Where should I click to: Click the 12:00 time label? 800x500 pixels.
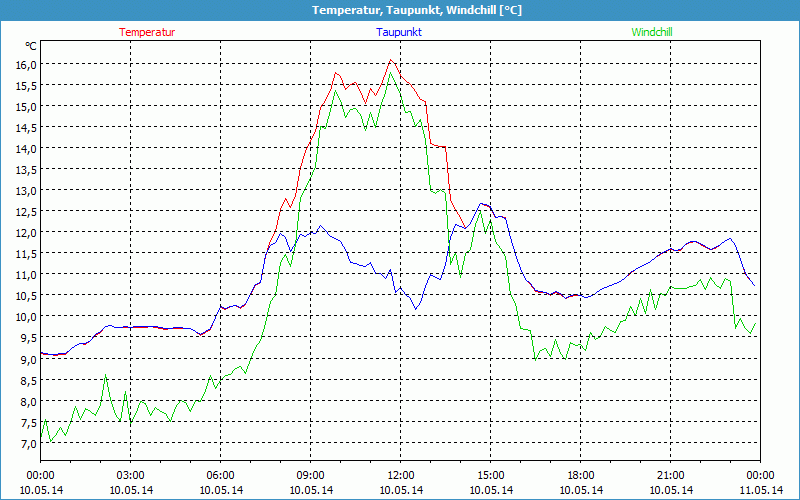(x=401, y=475)
